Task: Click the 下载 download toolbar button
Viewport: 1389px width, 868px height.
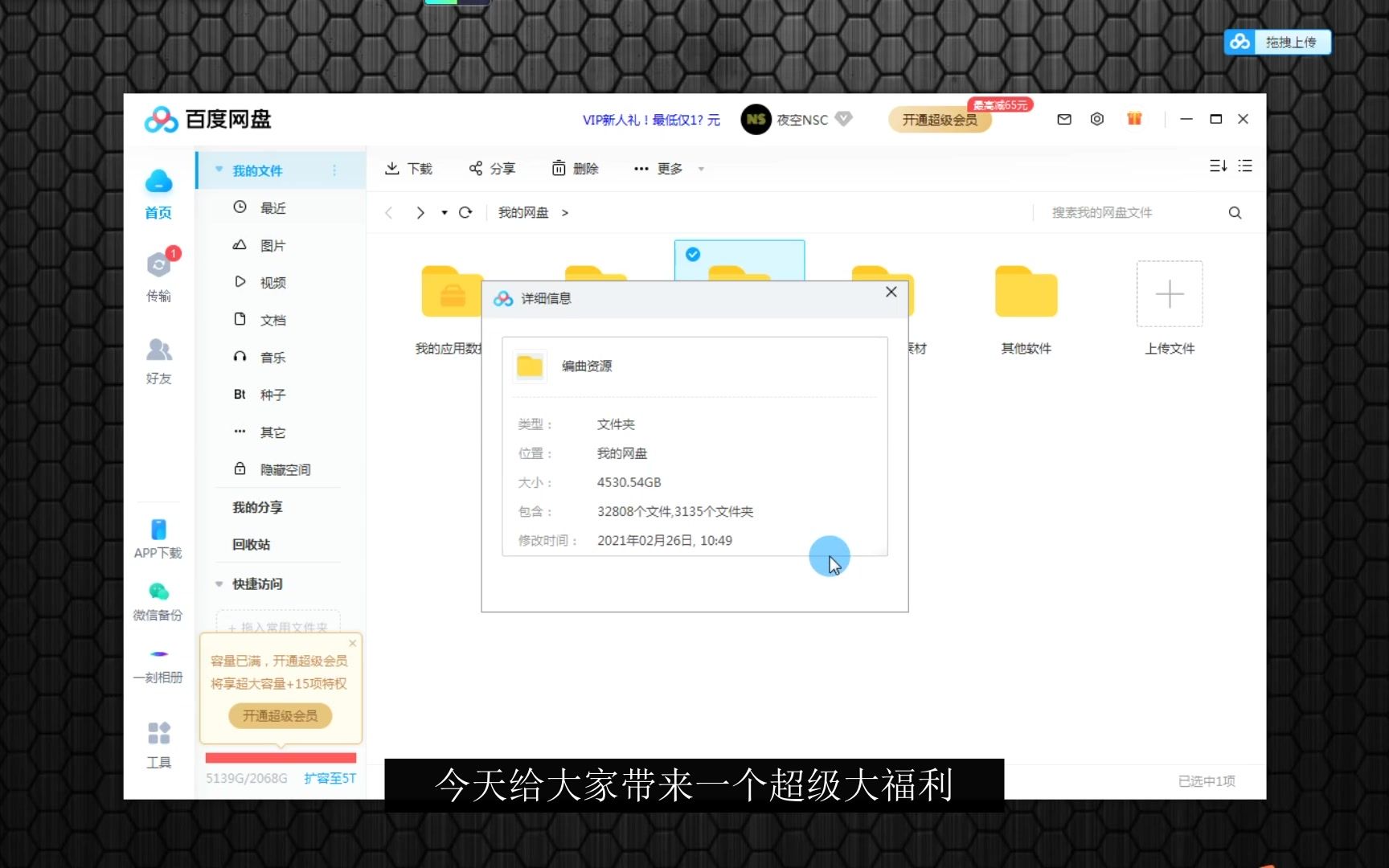Action: [x=408, y=168]
